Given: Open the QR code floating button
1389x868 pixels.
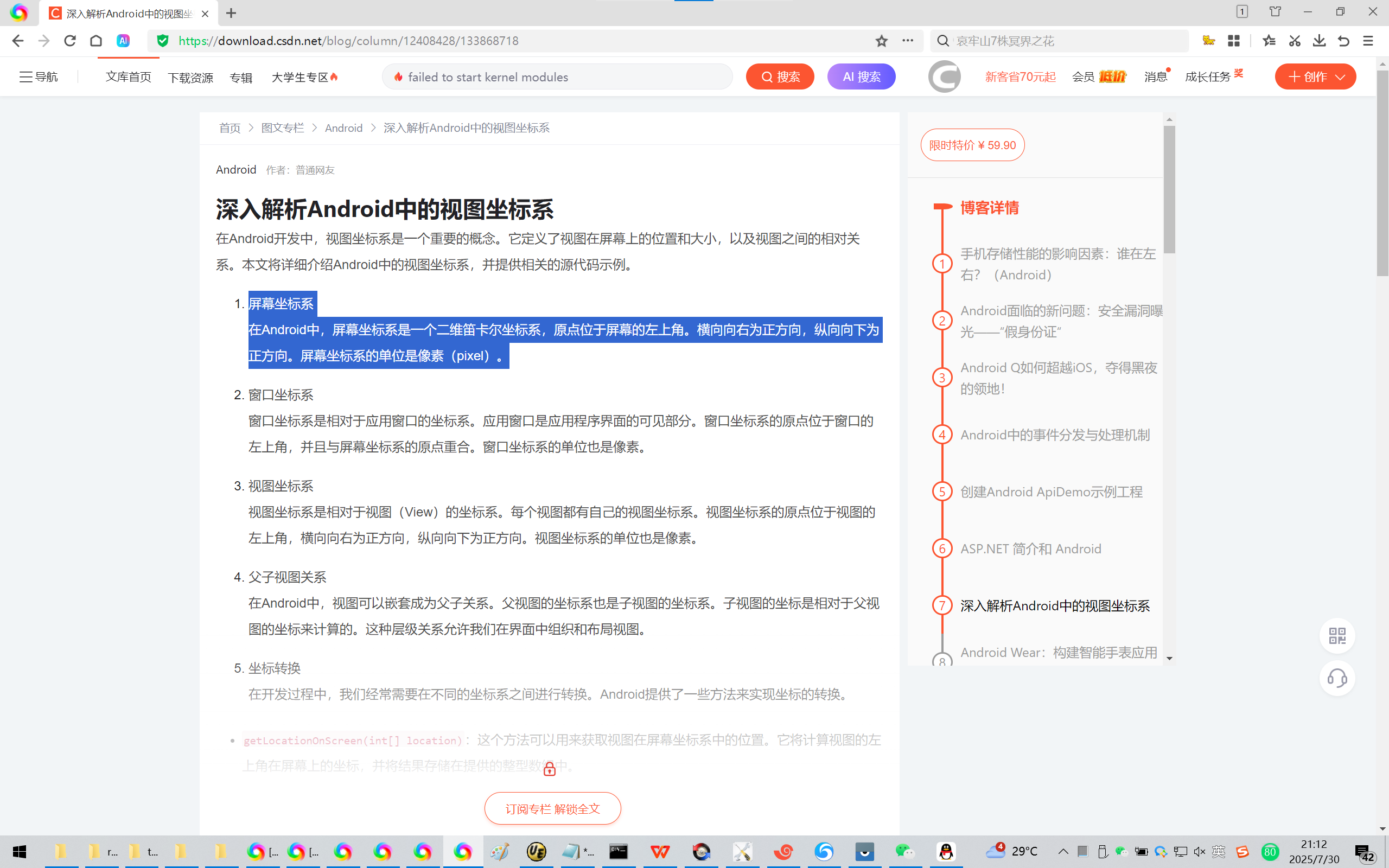Looking at the screenshot, I should coord(1337,635).
